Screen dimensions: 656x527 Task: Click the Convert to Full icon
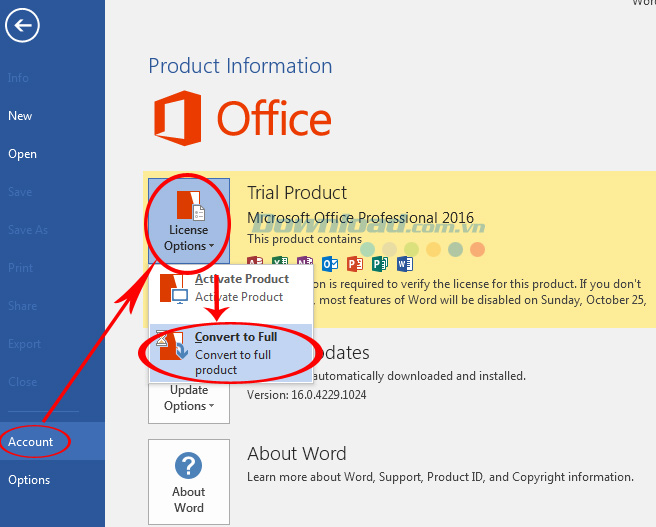172,345
